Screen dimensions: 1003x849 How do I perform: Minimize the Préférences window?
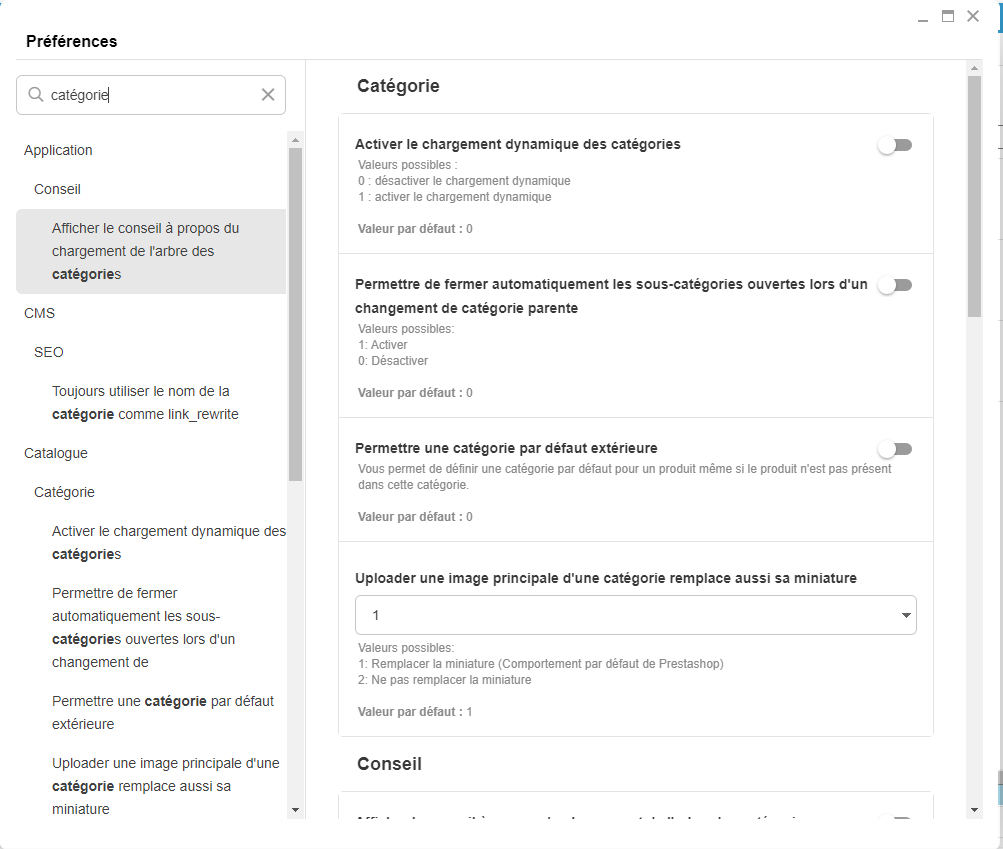[923, 18]
